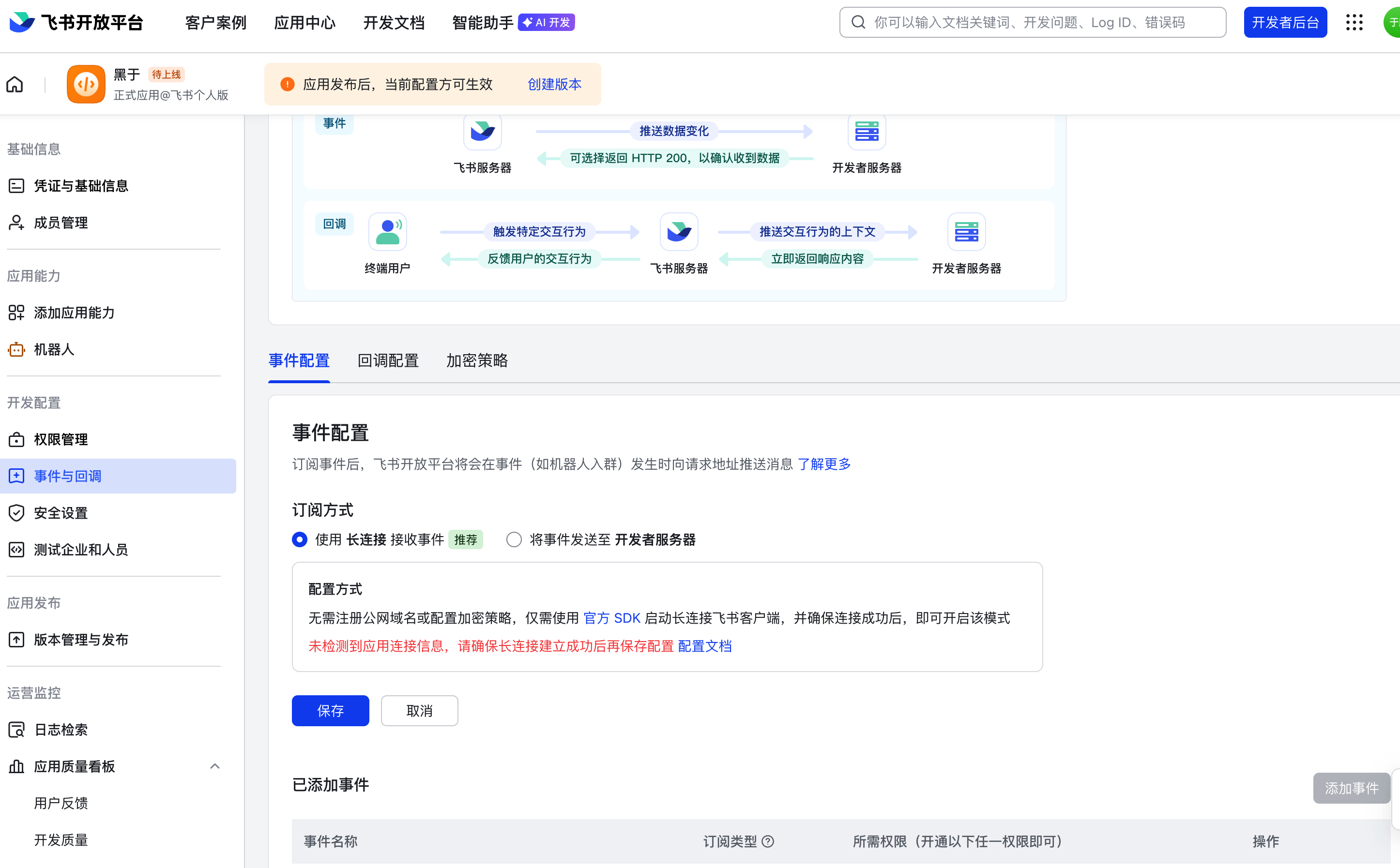Screen dimensions: 1400x868
Task: Select 使用长连接接收事件 radio option
Action: [x=300, y=539]
